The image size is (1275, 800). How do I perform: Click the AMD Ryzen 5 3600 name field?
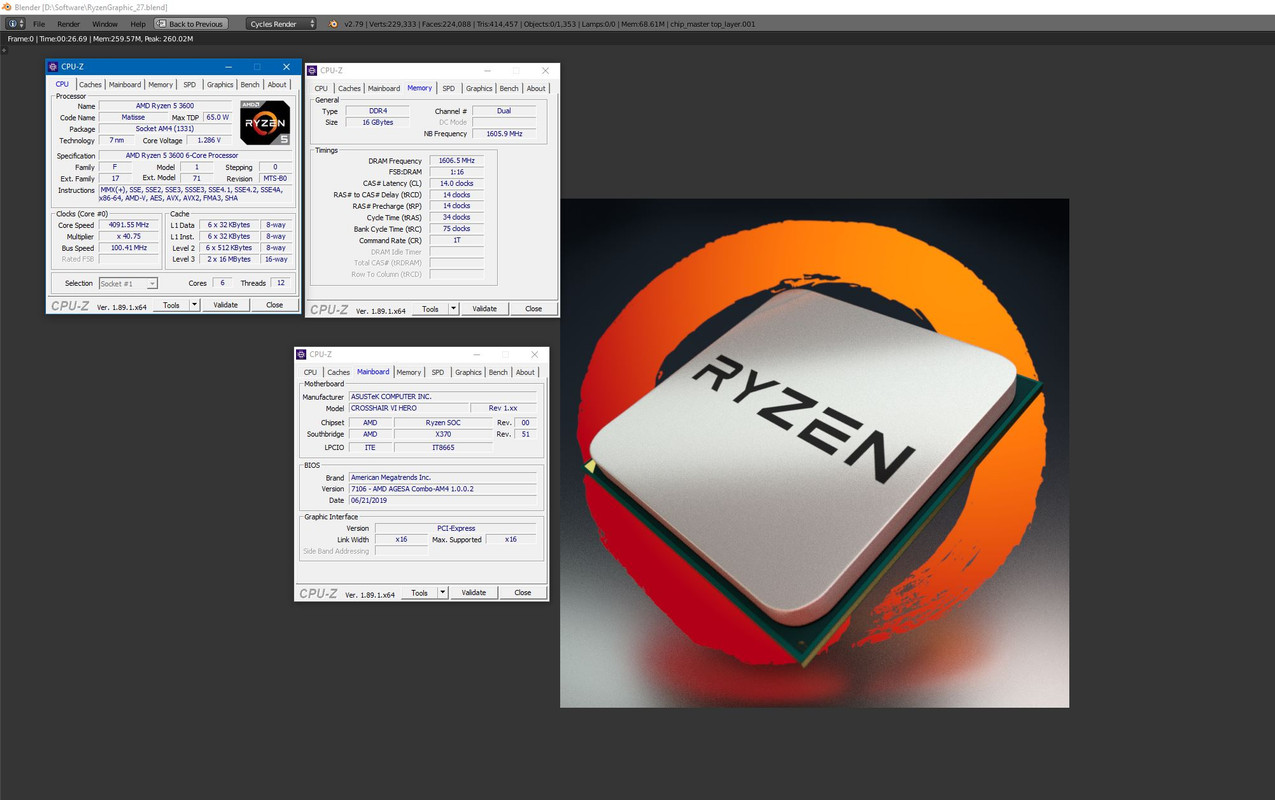[x=165, y=106]
